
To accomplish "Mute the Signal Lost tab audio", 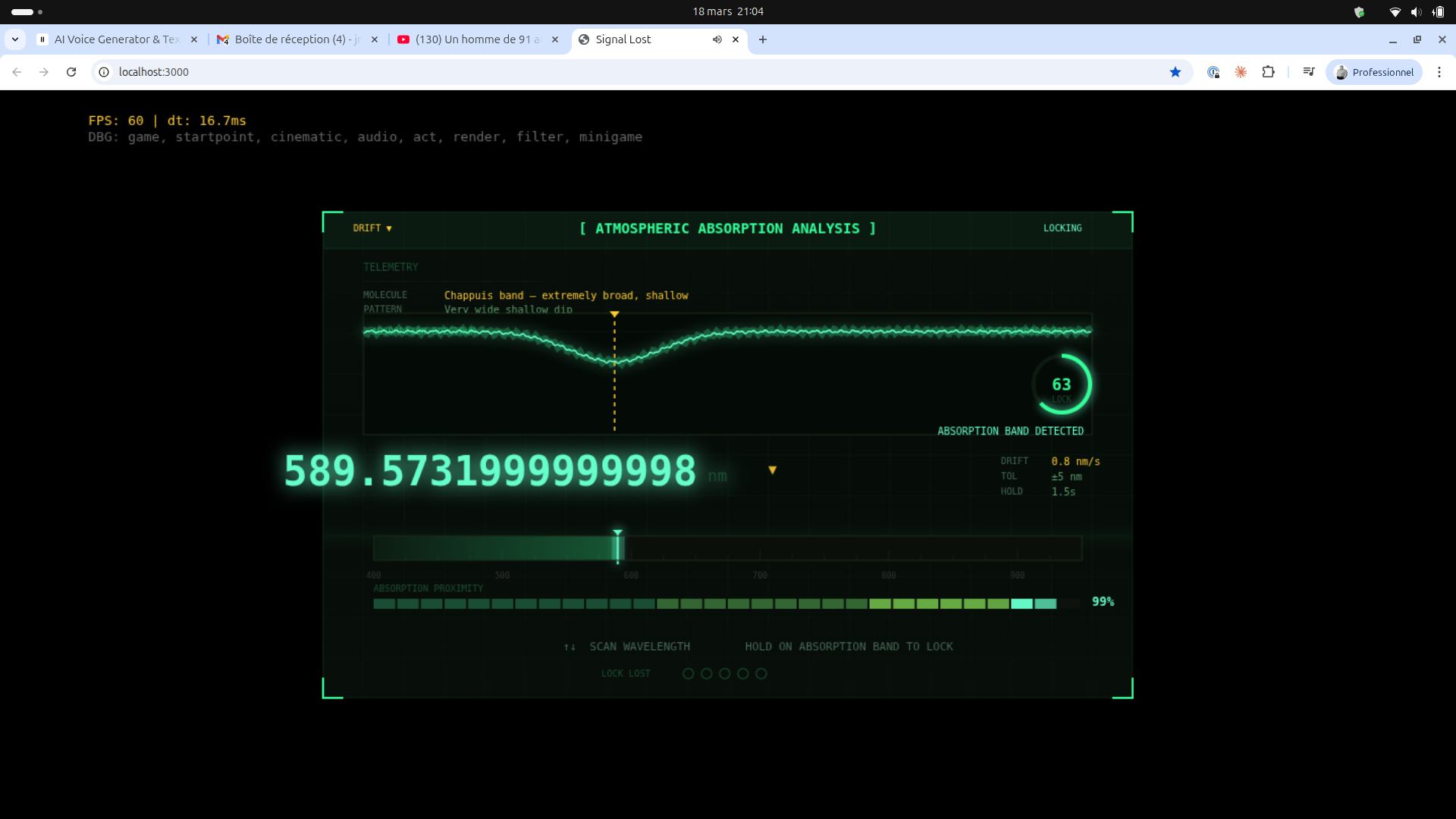I will [717, 39].
